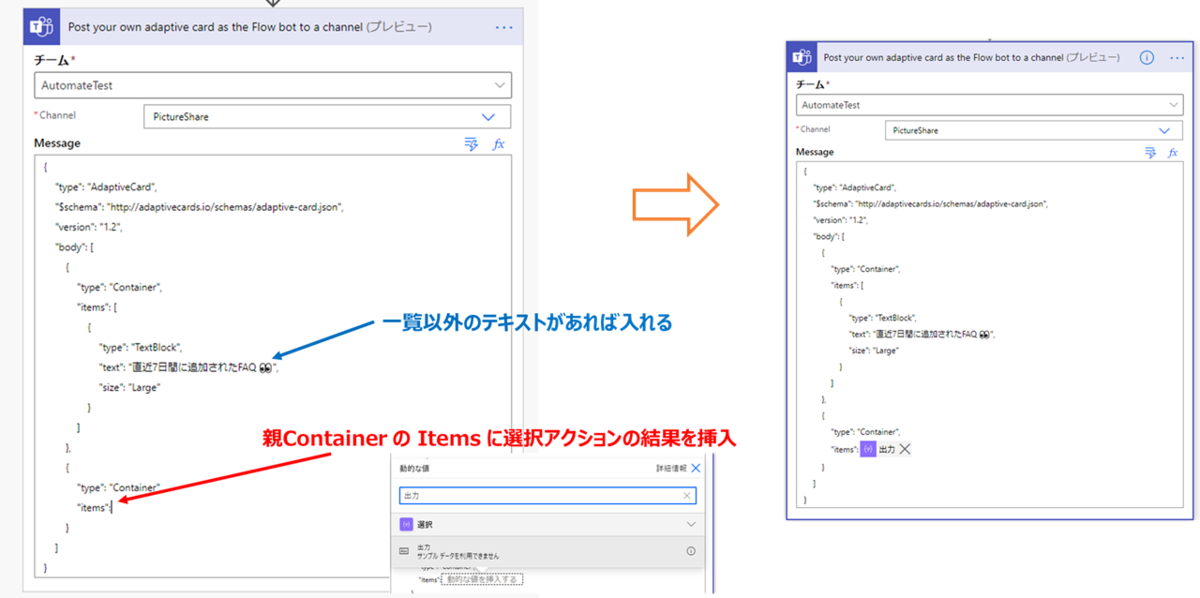This screenshot has width=1200, height=598.
Task: Open AutomateTest team combo box on right card
Action: click(990, 105)
